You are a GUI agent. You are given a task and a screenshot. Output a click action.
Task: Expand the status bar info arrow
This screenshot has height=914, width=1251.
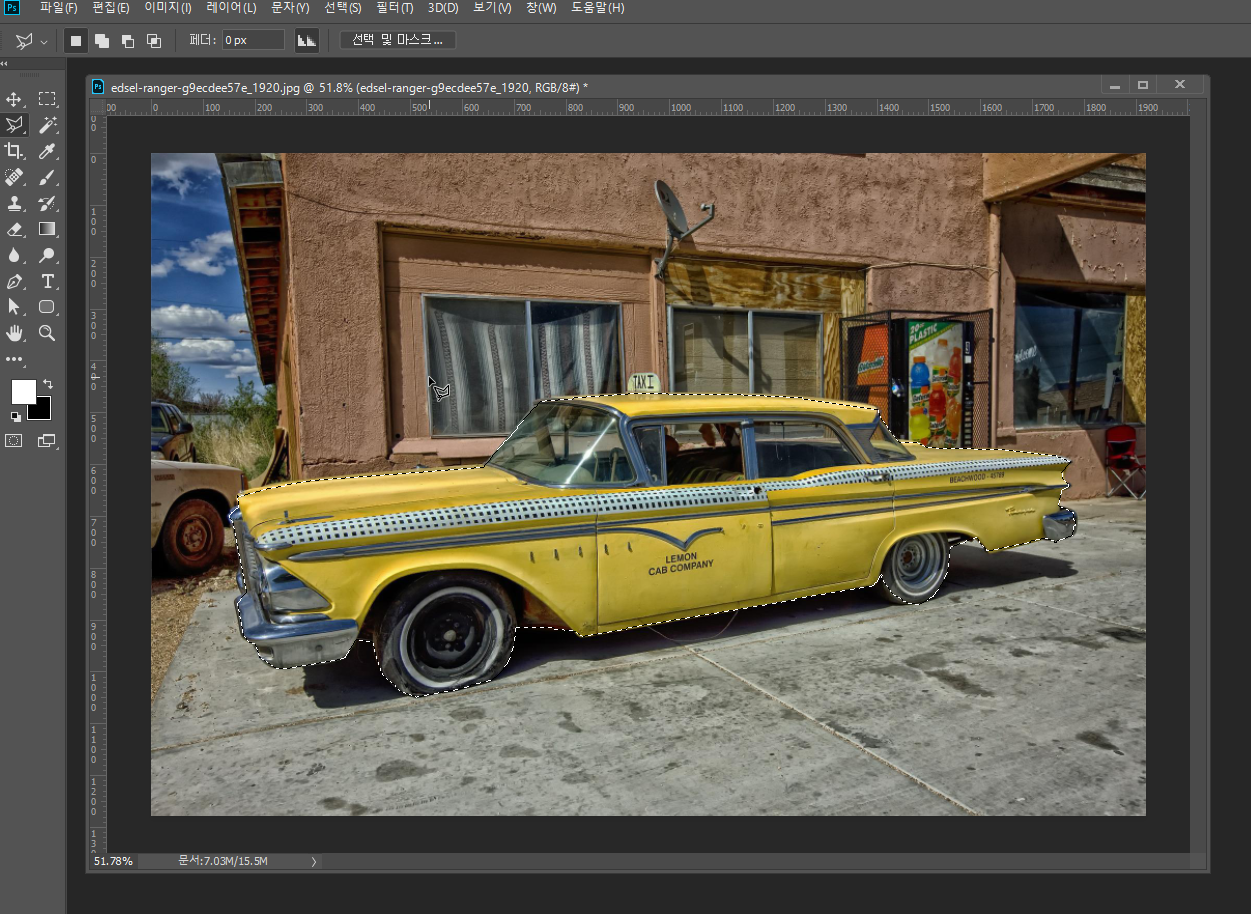(x=313, y=861)
